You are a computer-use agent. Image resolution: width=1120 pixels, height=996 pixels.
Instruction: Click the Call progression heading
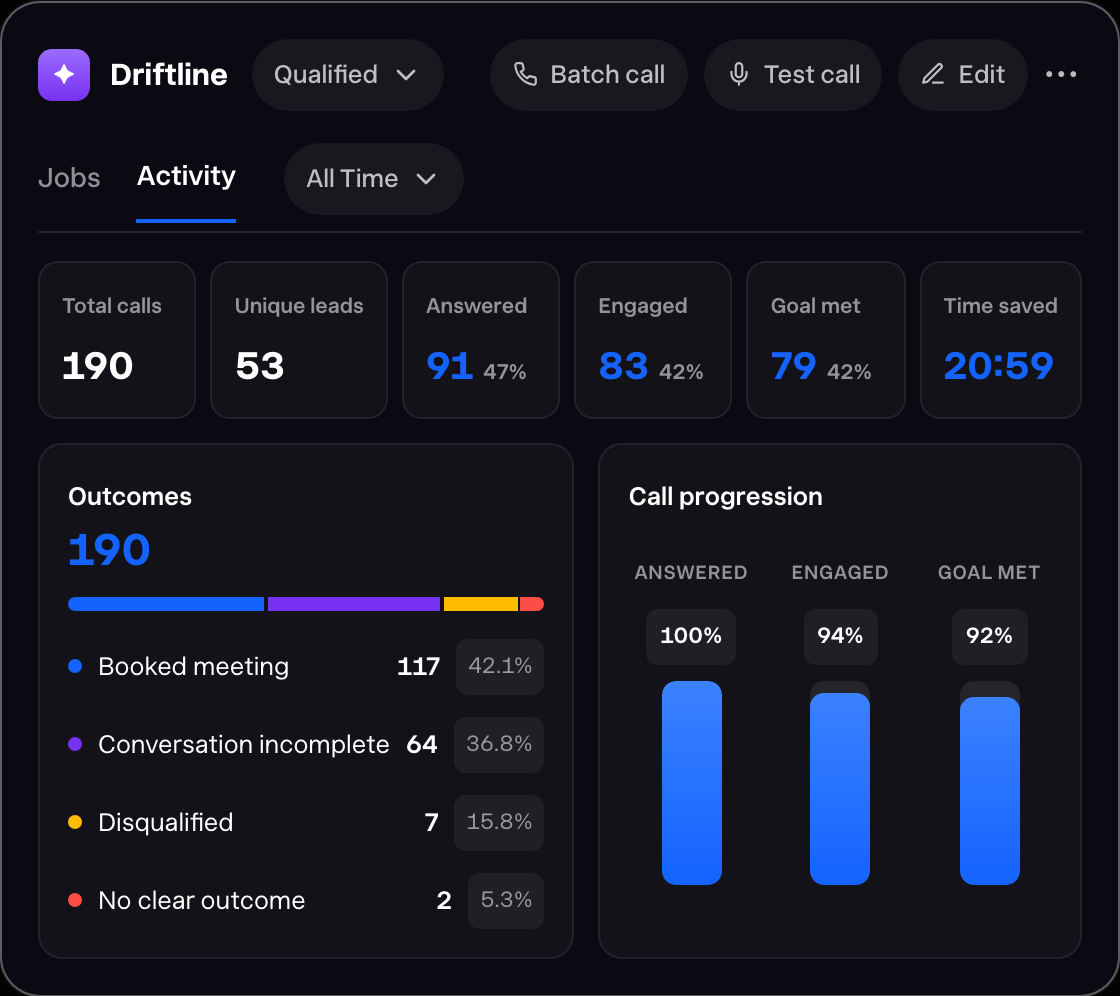pyautogui.click(x=726, y=497)
